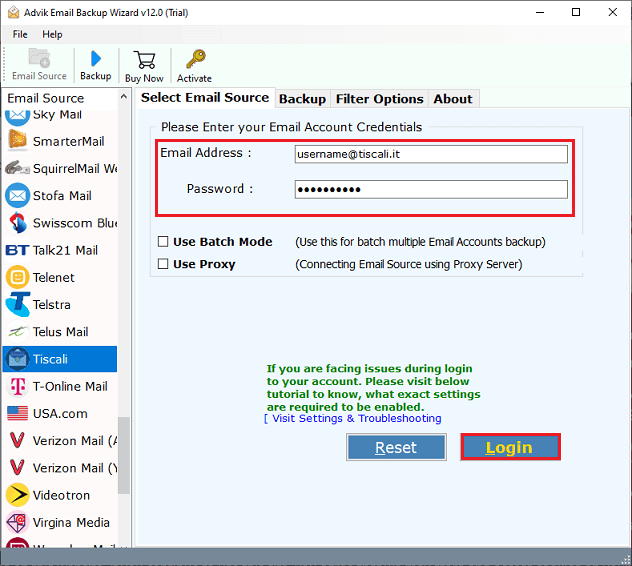The width and height of the screenshot is (632, 566).
Task: Click the Backup play icon in the toolbar
Action: pos(96,59)
